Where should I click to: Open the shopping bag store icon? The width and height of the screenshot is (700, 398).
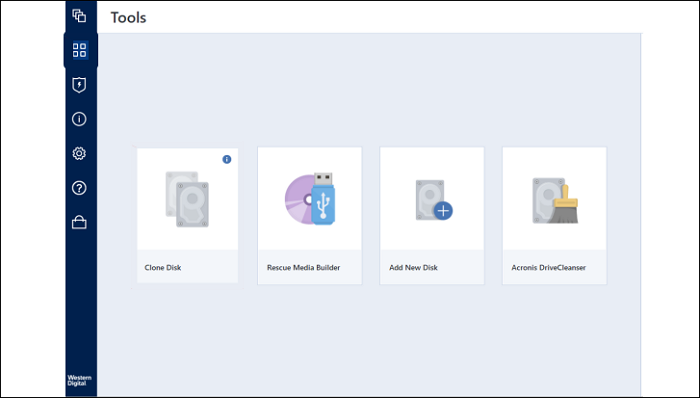(79, 222)
